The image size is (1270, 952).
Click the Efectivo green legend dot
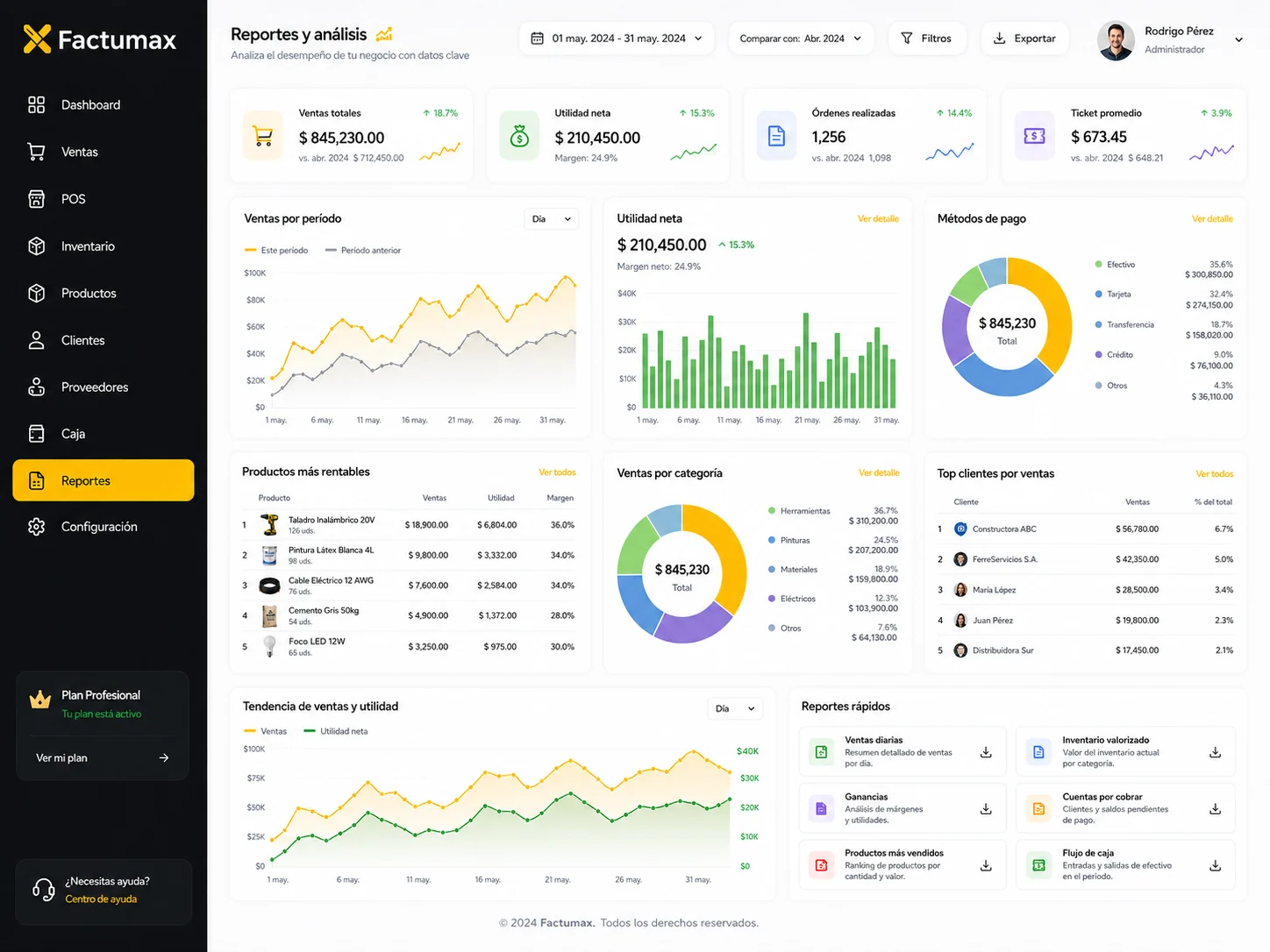pos(1098,264)
